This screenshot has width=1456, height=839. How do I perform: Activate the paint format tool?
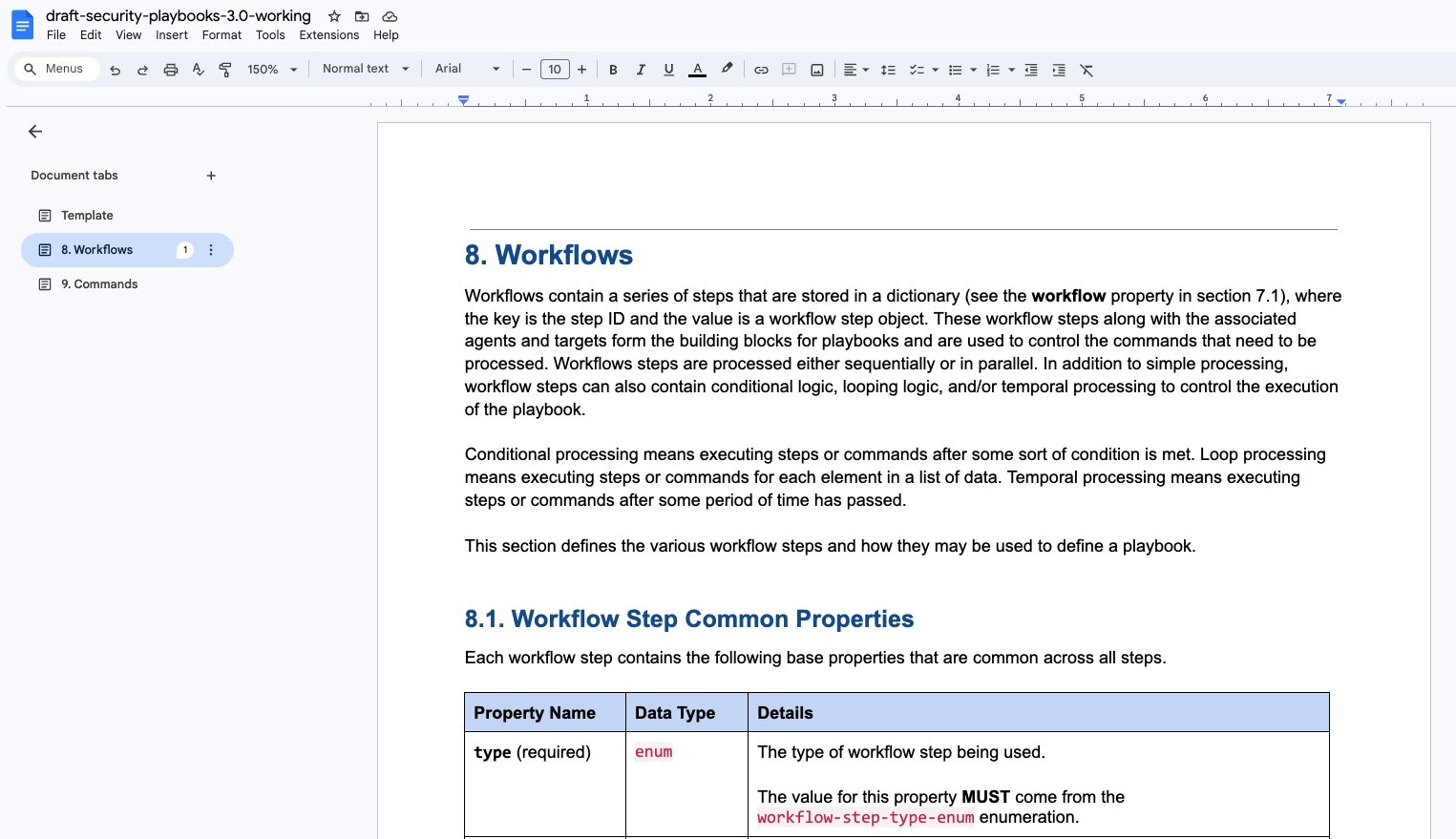coord(225,70)
